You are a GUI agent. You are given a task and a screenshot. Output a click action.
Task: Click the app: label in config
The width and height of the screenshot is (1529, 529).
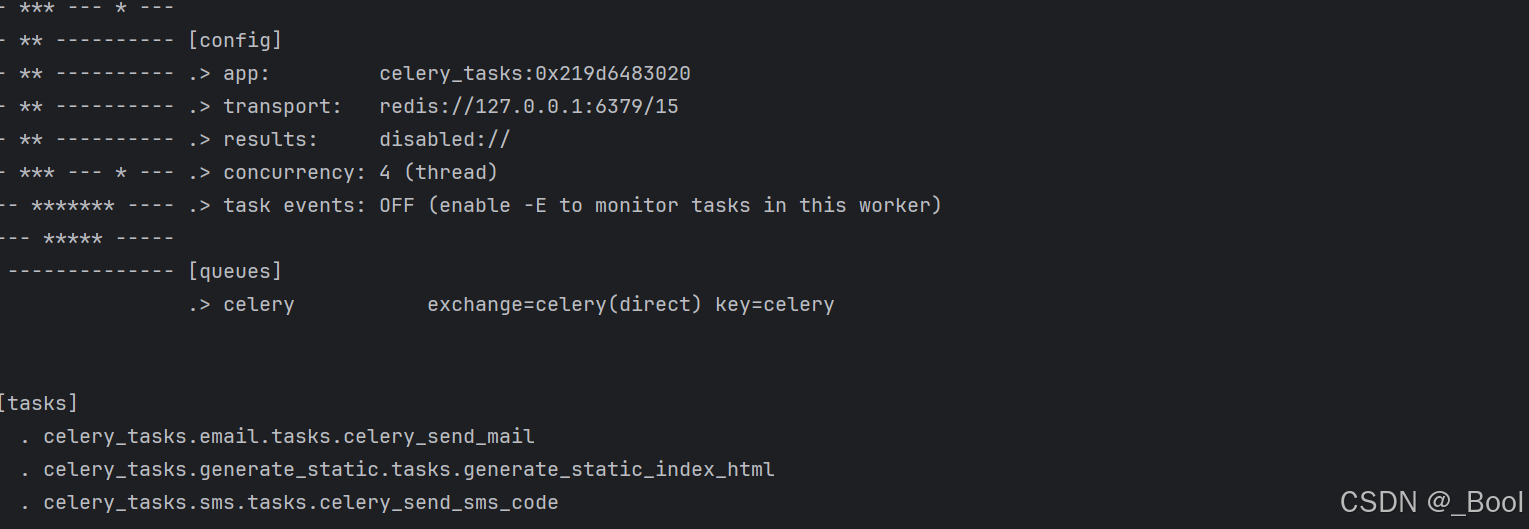click(246, 74)
